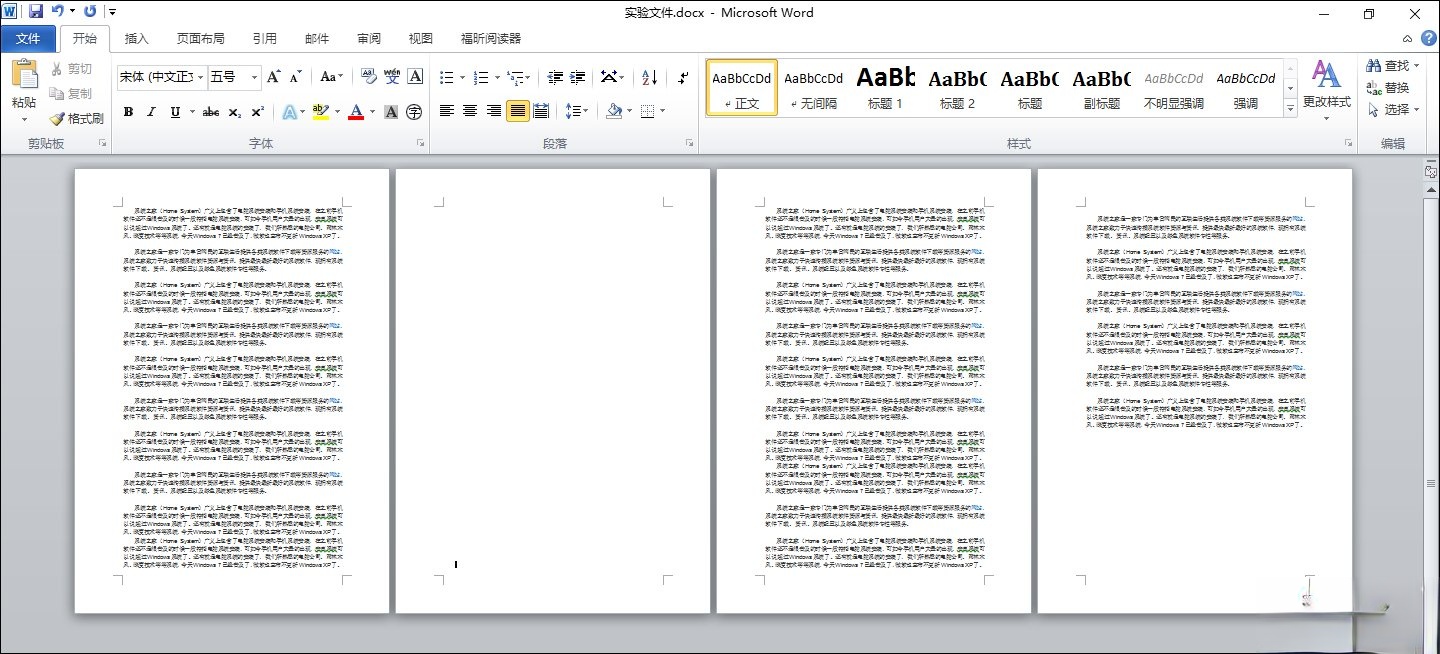Redo the last action
The width and height of the screenshot is (1440, 654).
(x=90, y=12)
